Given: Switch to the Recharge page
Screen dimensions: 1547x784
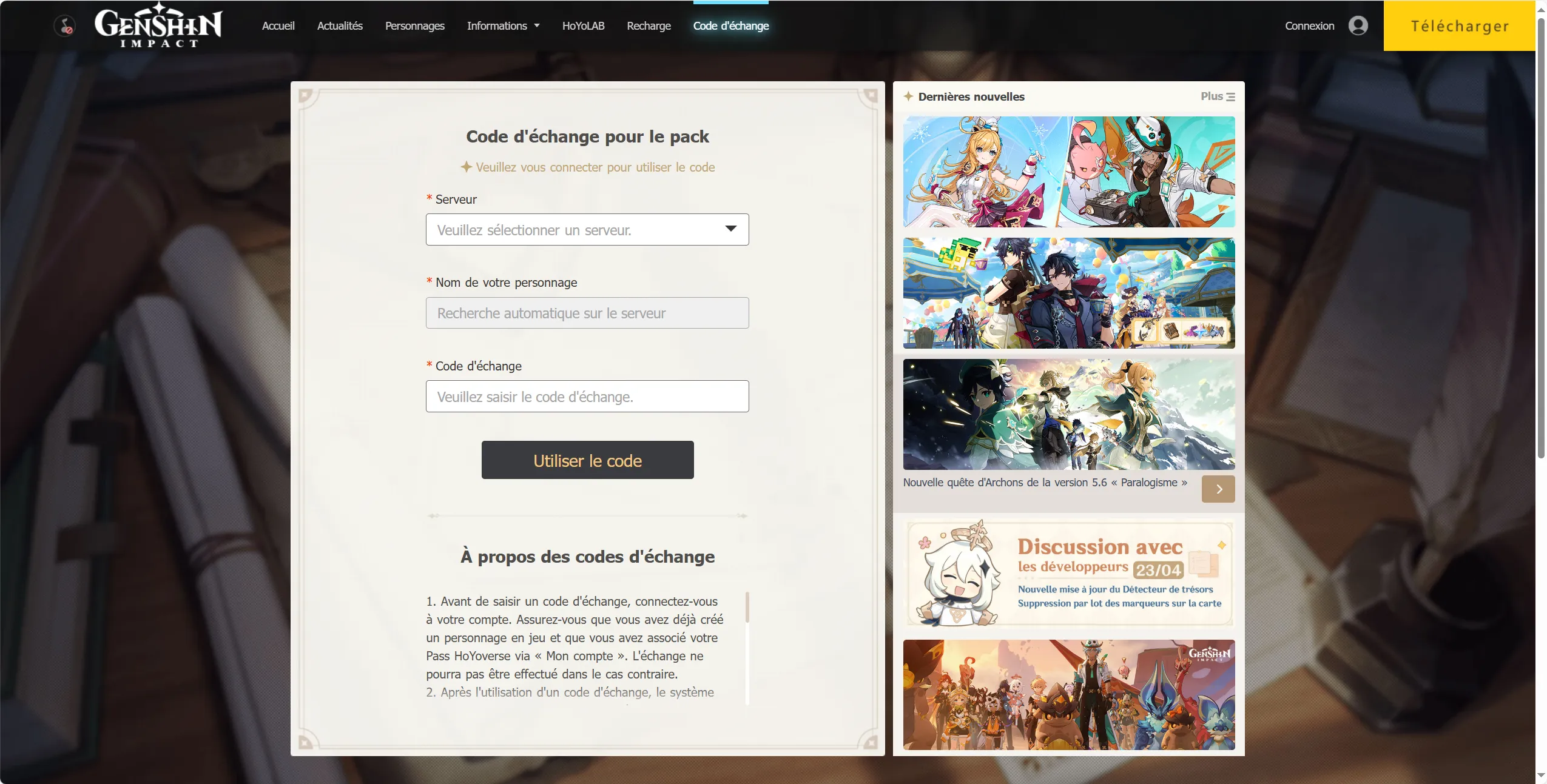Looking at the screenshot, I should click(649, 25).
